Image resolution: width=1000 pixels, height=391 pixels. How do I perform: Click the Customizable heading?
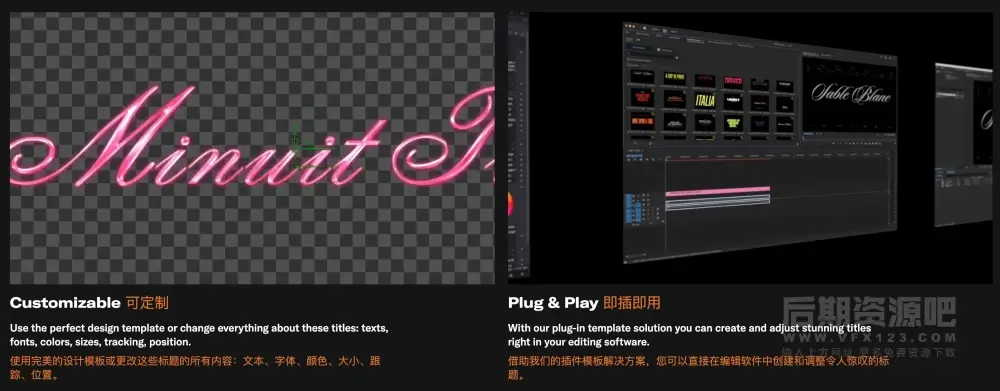coord(65,303)
